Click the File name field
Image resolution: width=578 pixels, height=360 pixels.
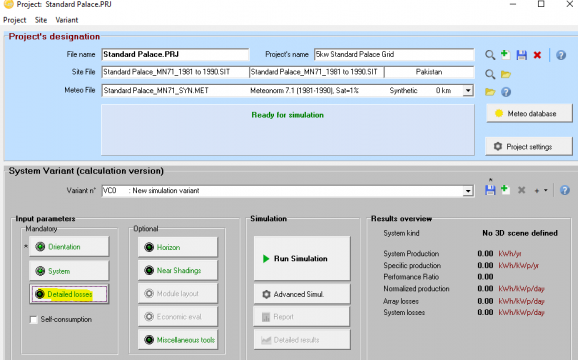click(x=175, y=55)
